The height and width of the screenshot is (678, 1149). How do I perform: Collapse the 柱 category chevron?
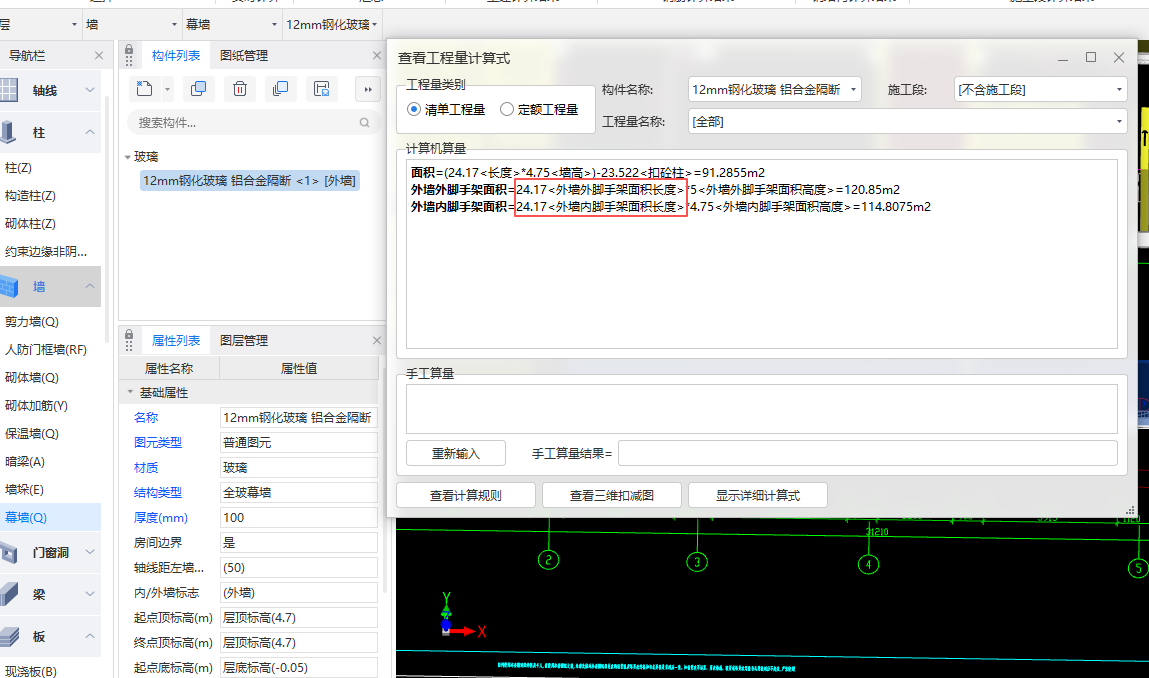[89, 133]
